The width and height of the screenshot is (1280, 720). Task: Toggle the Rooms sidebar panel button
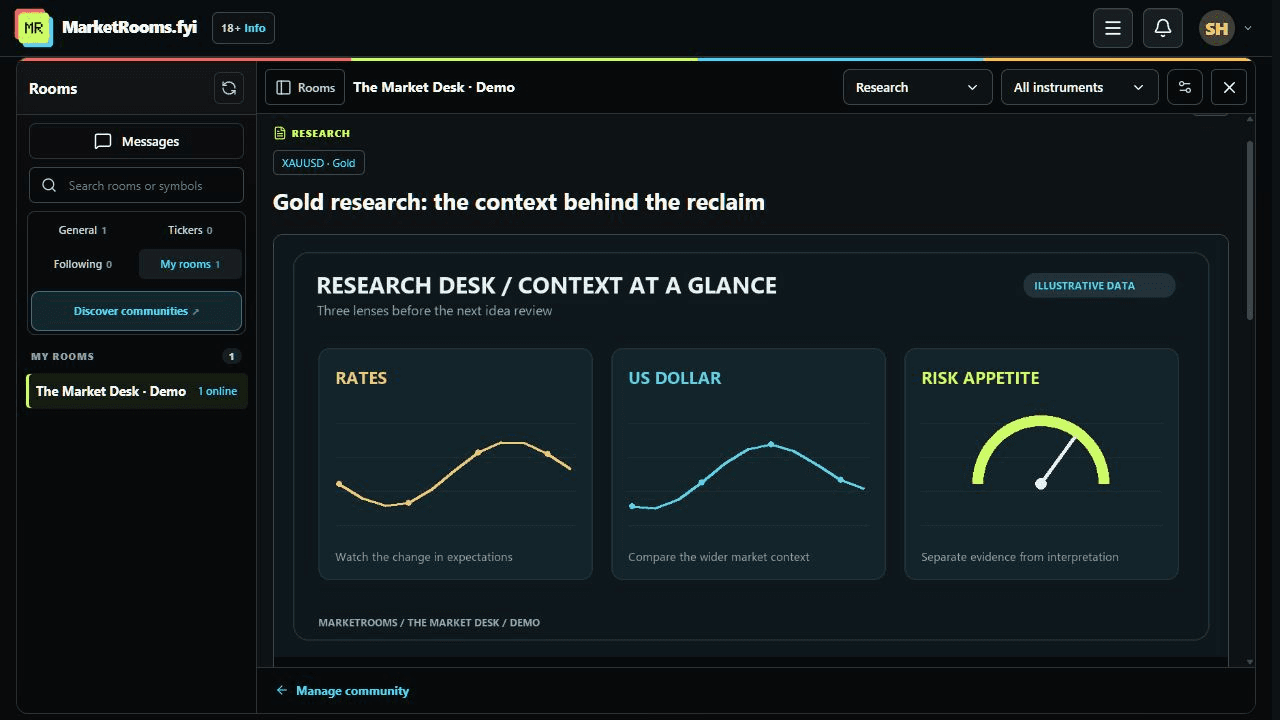[305, 87]
